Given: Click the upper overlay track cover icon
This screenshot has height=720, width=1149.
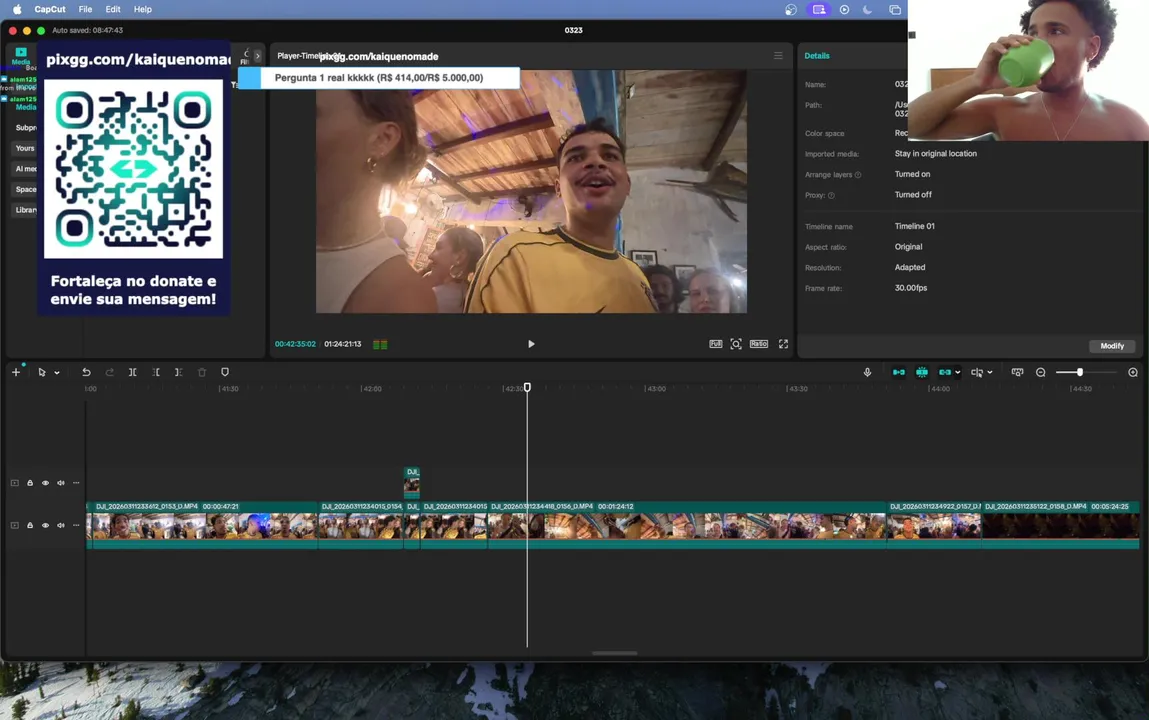Looking at the screenshot, I should pyautogui.click(x=14, y=483).
